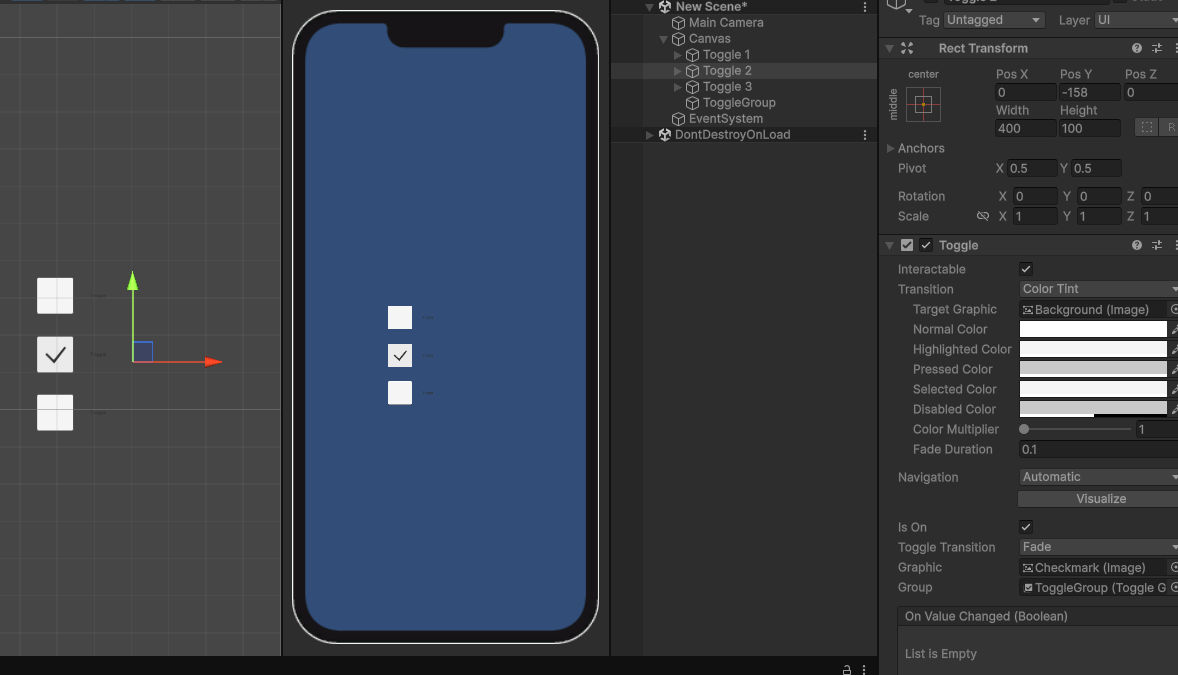The height and width of the screenshot is (675, 1178).
Task: Collapse the Canvas tree node
Action: 663,39
